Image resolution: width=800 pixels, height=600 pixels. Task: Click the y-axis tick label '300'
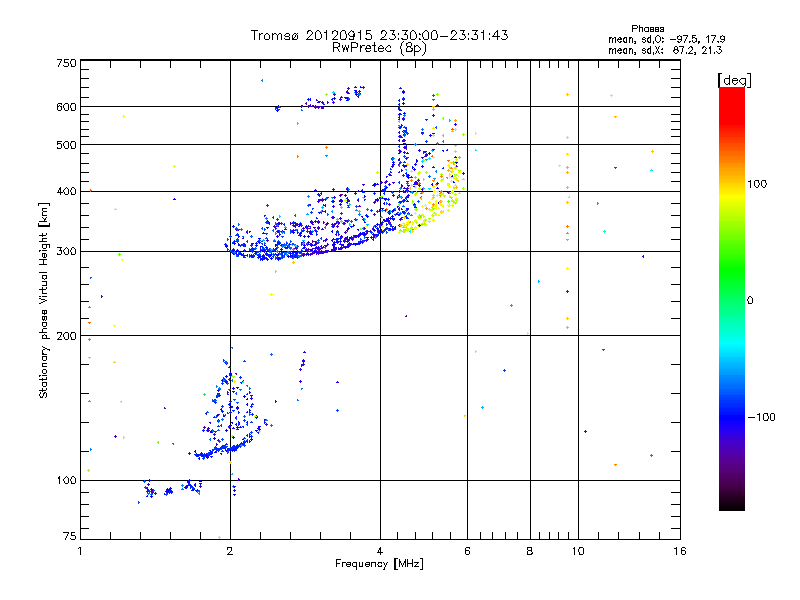[66, 252]
